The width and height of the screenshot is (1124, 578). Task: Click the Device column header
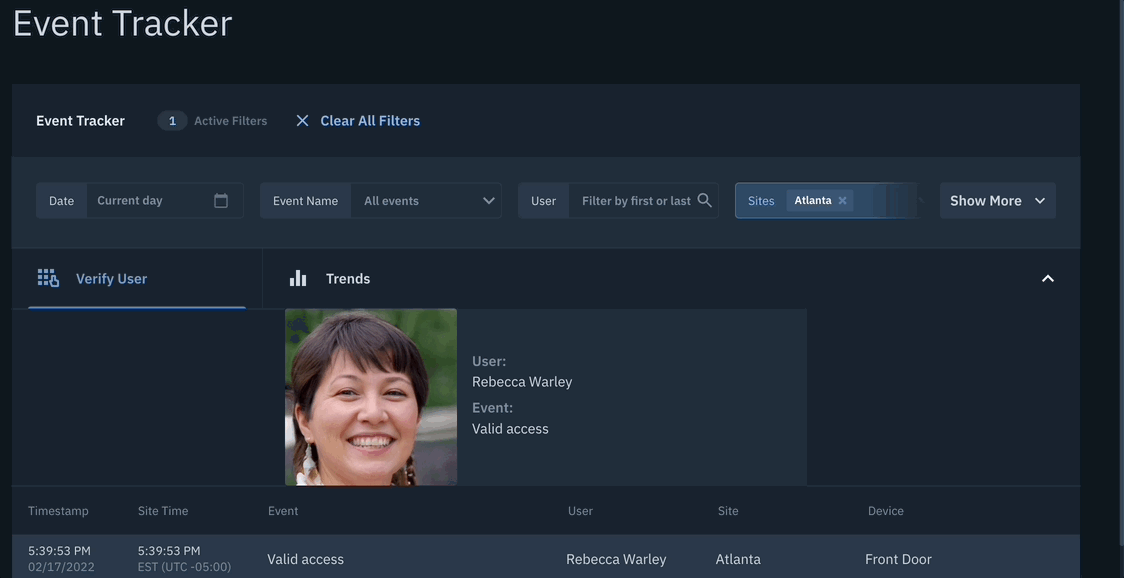pos(885,511)
